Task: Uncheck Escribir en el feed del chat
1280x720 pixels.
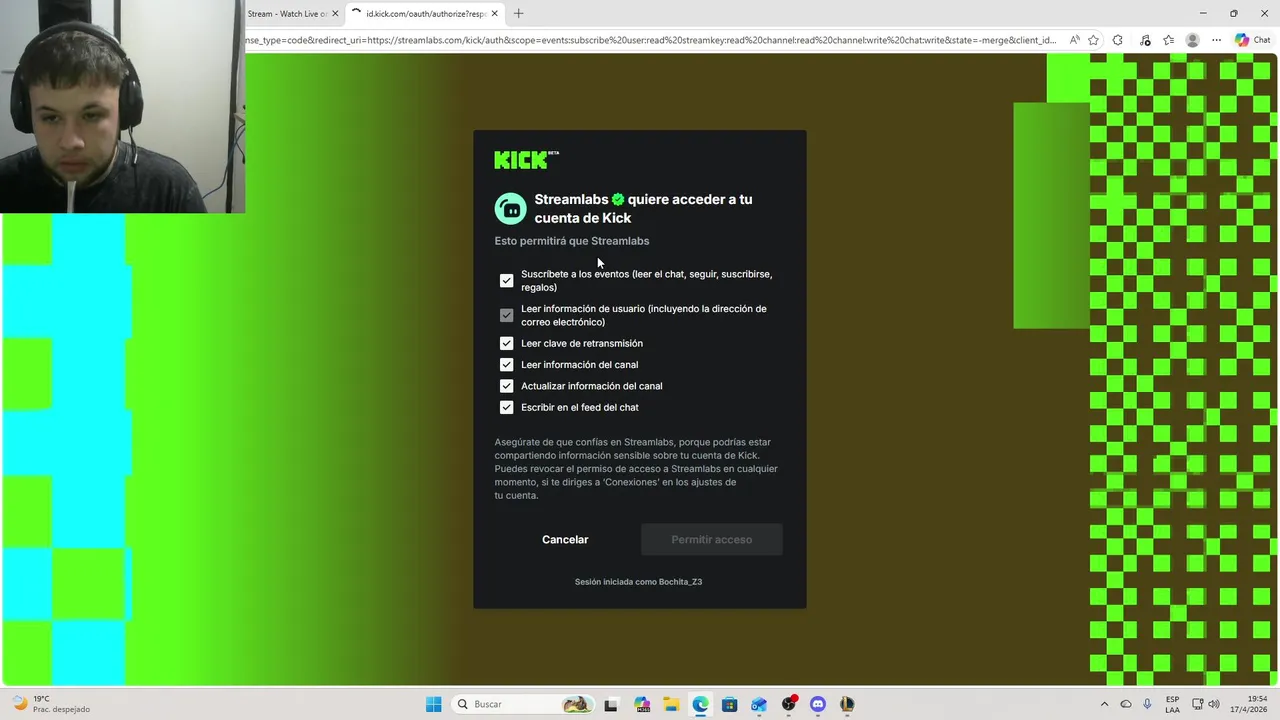Action: click(x=506, y=407)
